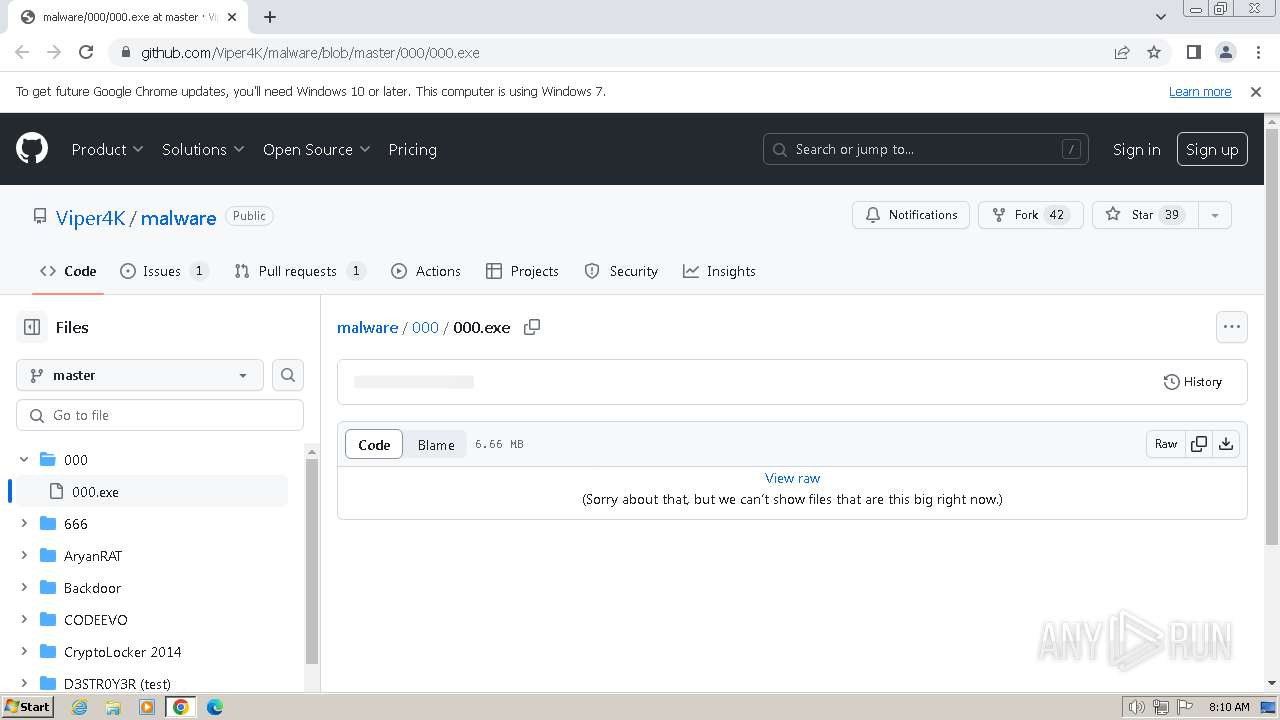The image size is (1280, 720).
Task: Expand the 666 folder
Action: [x=25, y=523]
